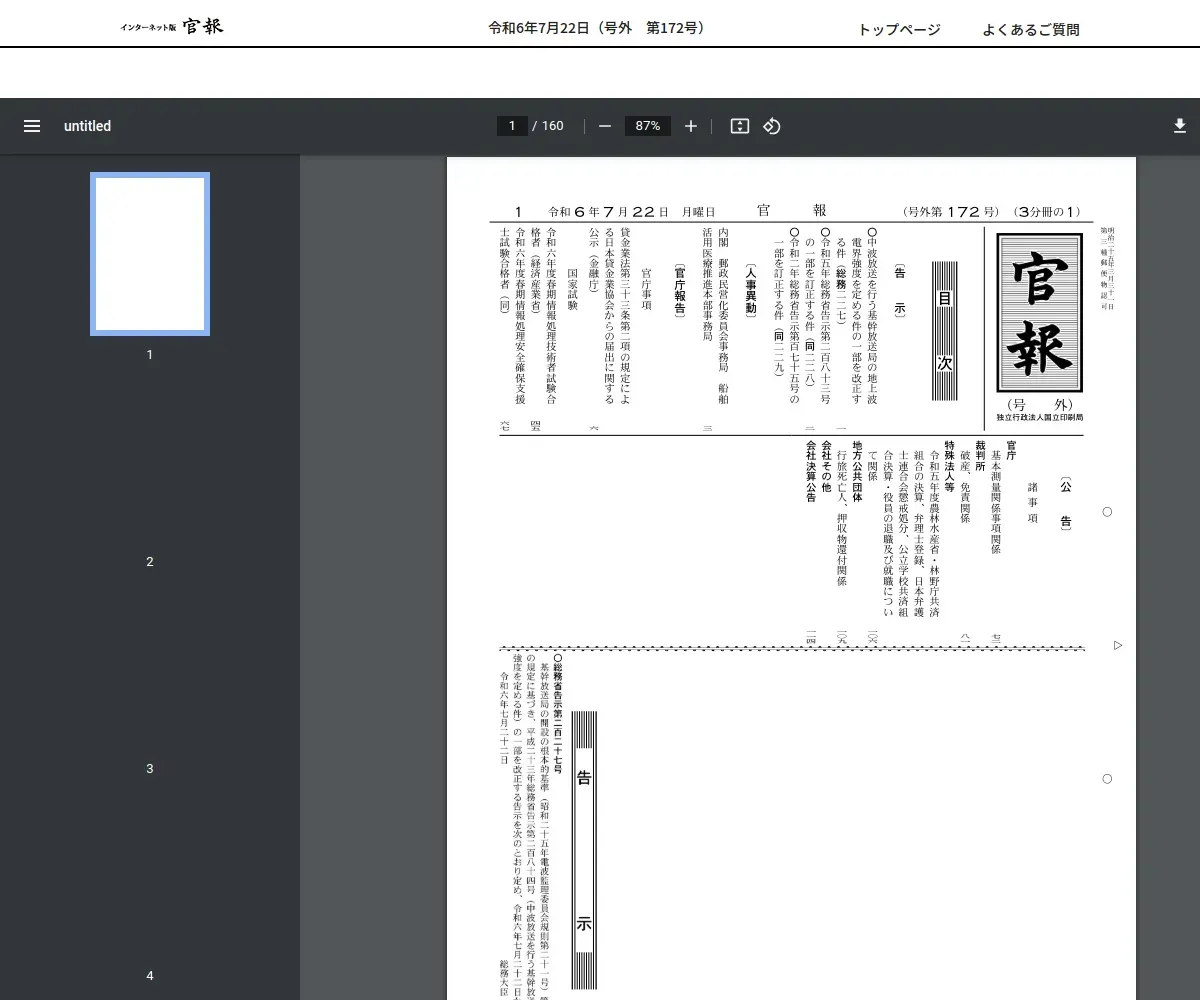Click the インターネット版 官報 logo
1200x1000 pixels.
click(x=172, y=27)
